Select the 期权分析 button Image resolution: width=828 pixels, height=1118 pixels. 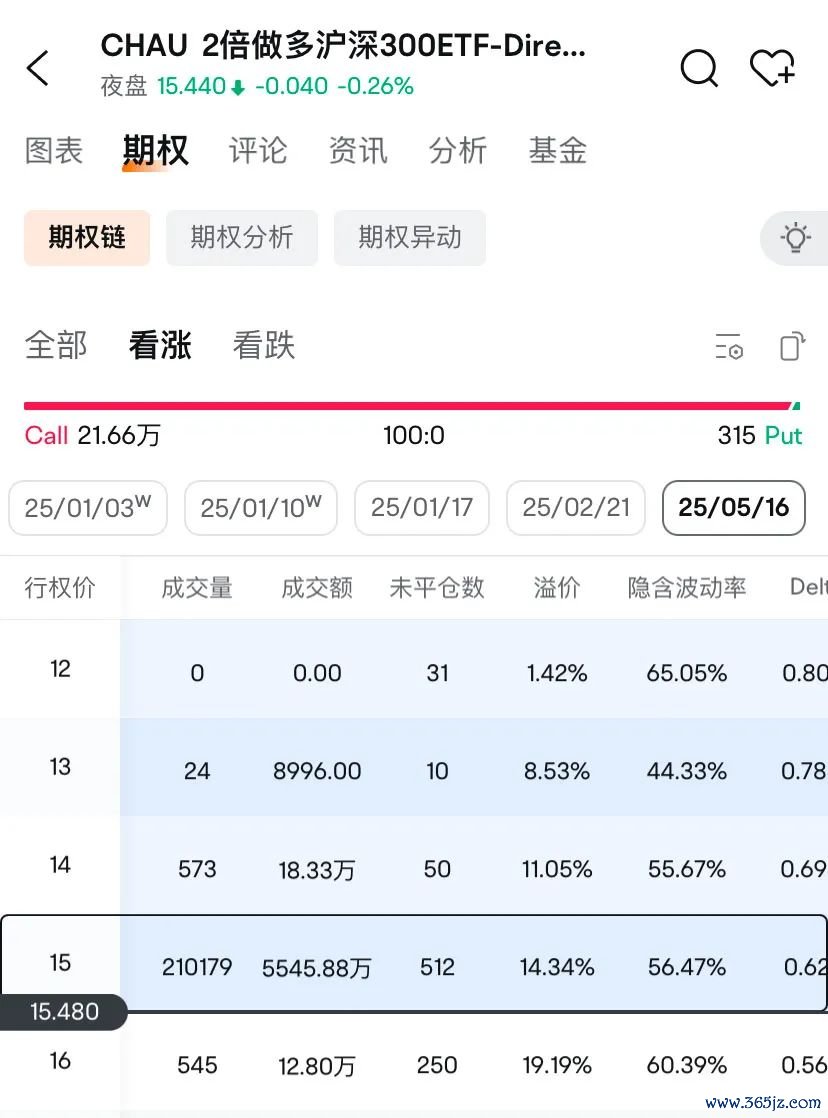(242, 238)
